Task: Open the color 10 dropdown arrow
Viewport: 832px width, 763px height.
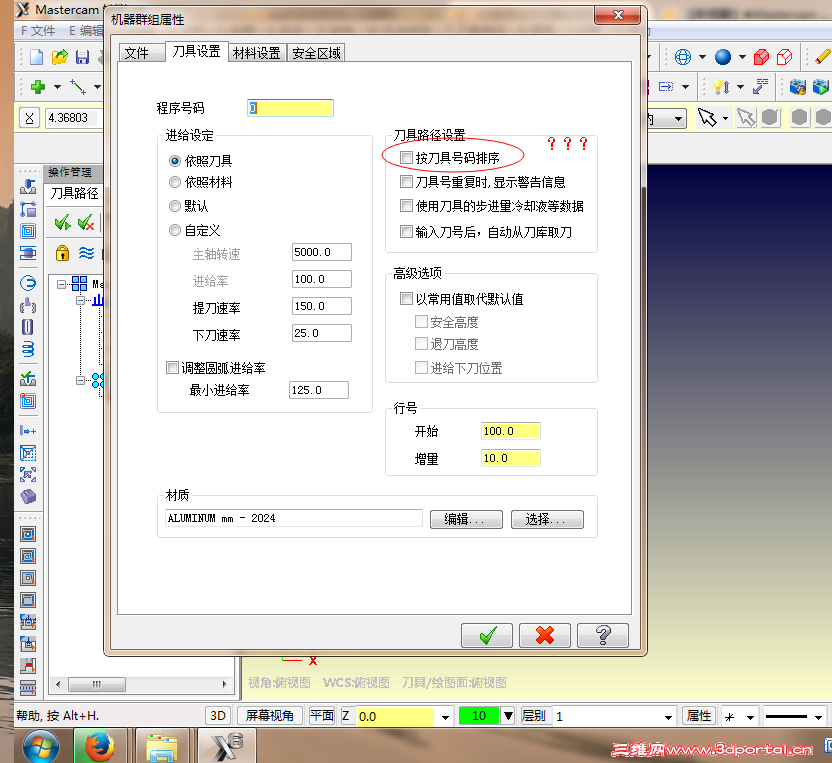Action: 508,716
